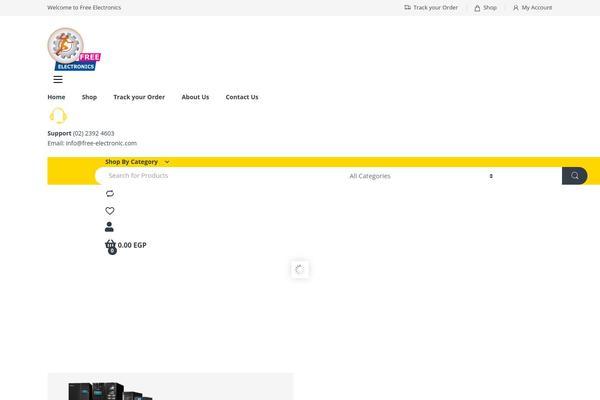Click the shopping bag icon in the top bar
600x400 pixels.
pyautogui.click(x=477, y=8)
